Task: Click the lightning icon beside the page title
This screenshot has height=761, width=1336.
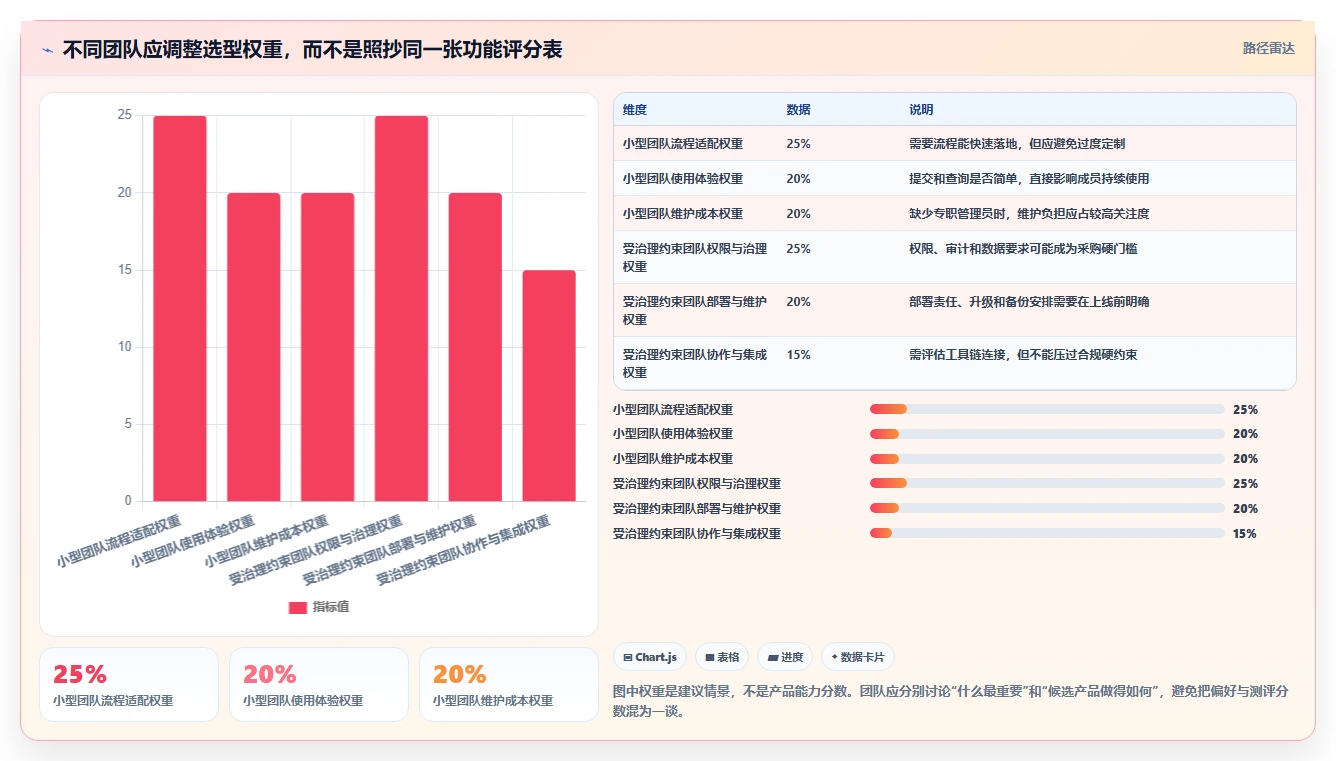Action: click(48, 49)
